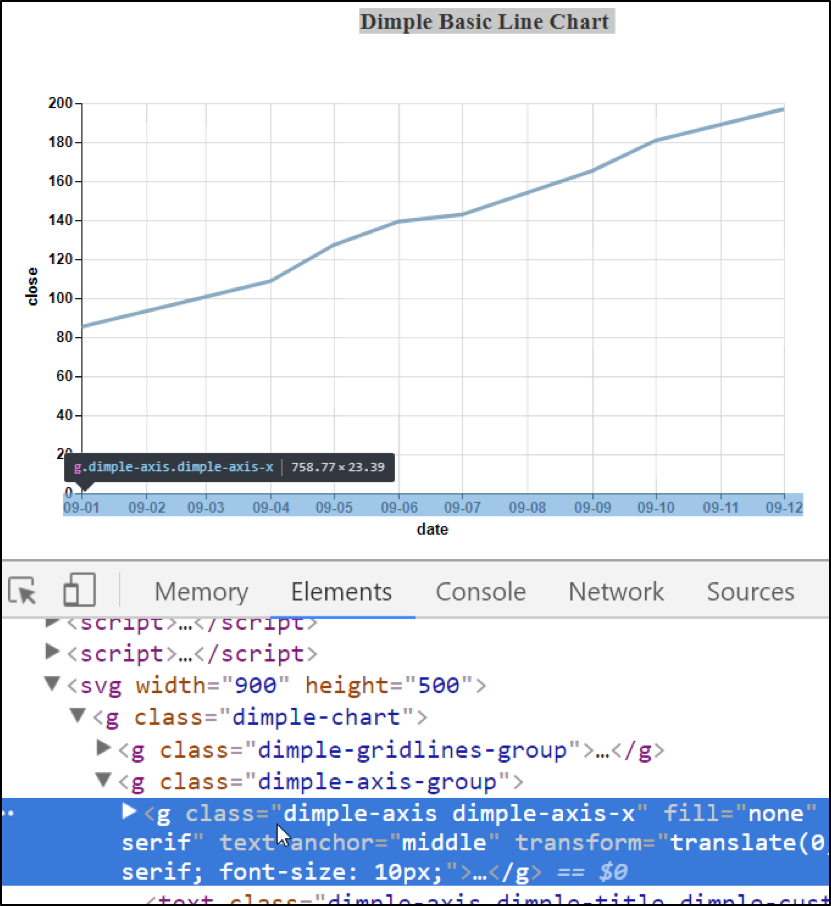
Task: Click the 09-06 x-axis tick label
Action: (399, 508)
